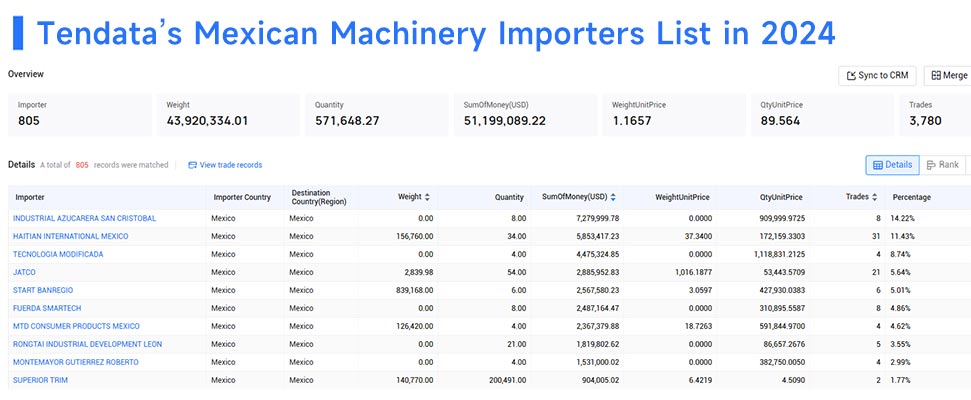
Task: Click the 7,279,999.78 money cell
Action: pos(597,219)
